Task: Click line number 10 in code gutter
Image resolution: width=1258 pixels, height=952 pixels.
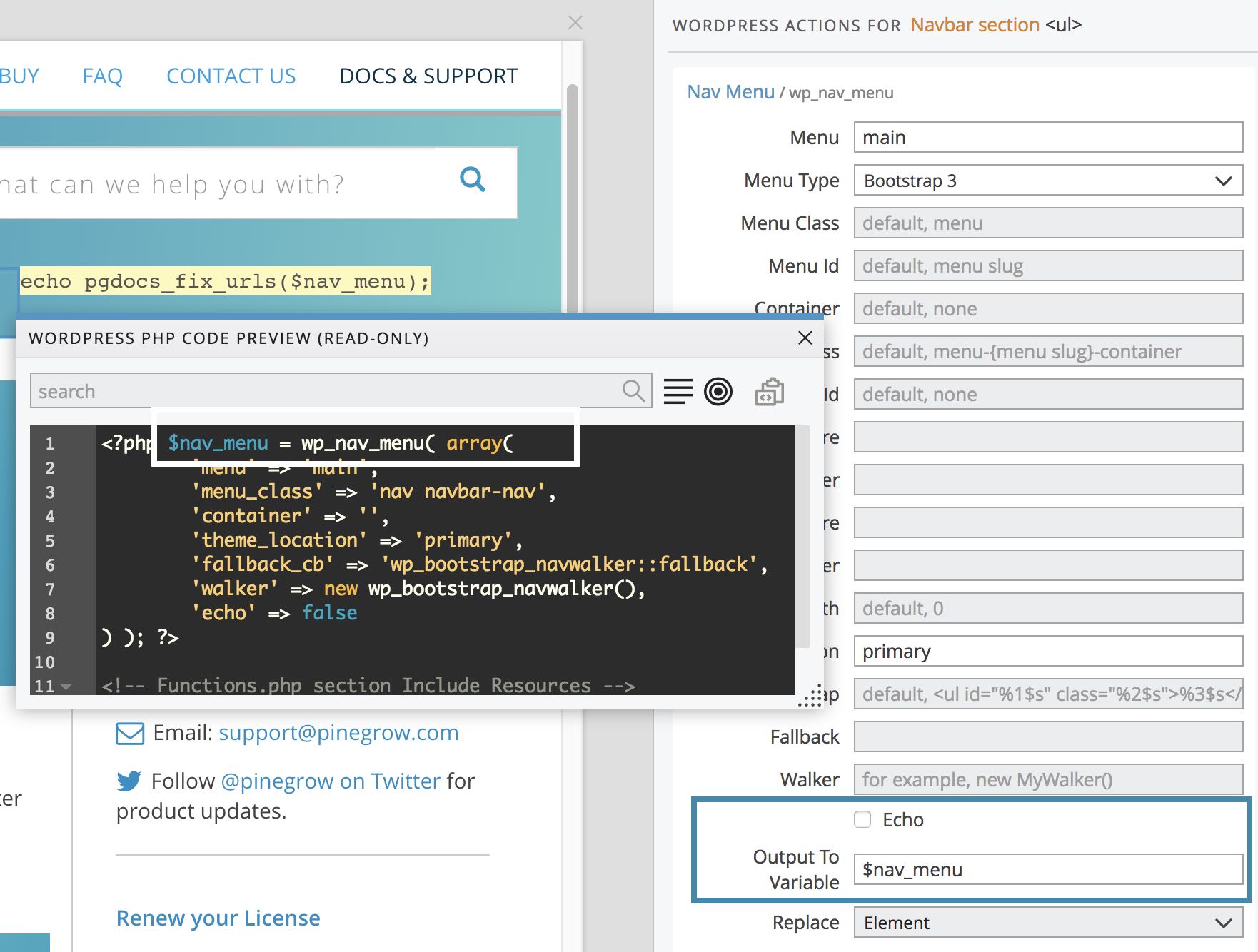Action: (44, 662)
